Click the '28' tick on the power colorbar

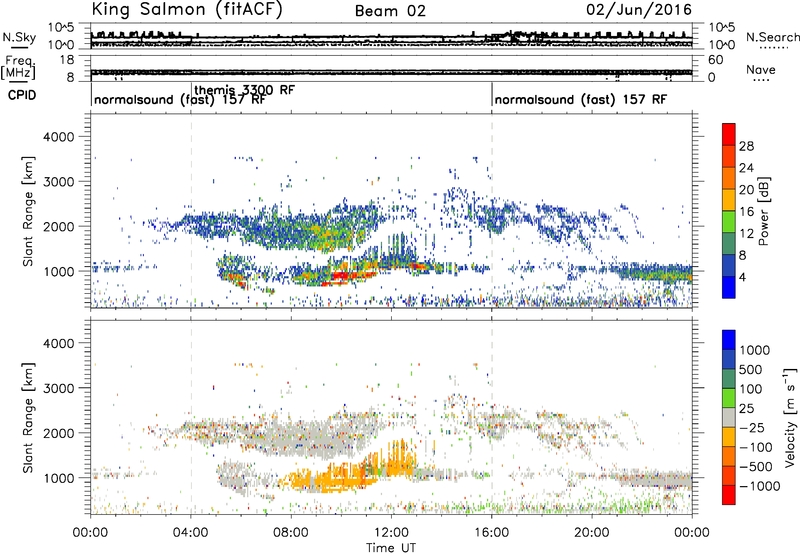(x=746, y=146)
